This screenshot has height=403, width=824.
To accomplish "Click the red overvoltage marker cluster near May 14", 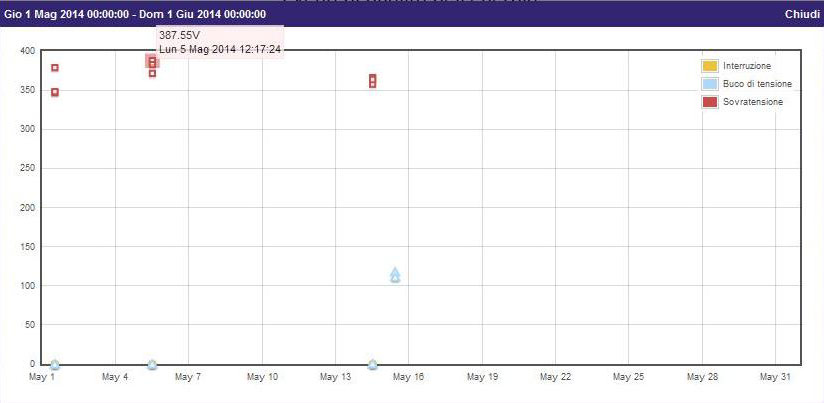I will click(372, 81).
